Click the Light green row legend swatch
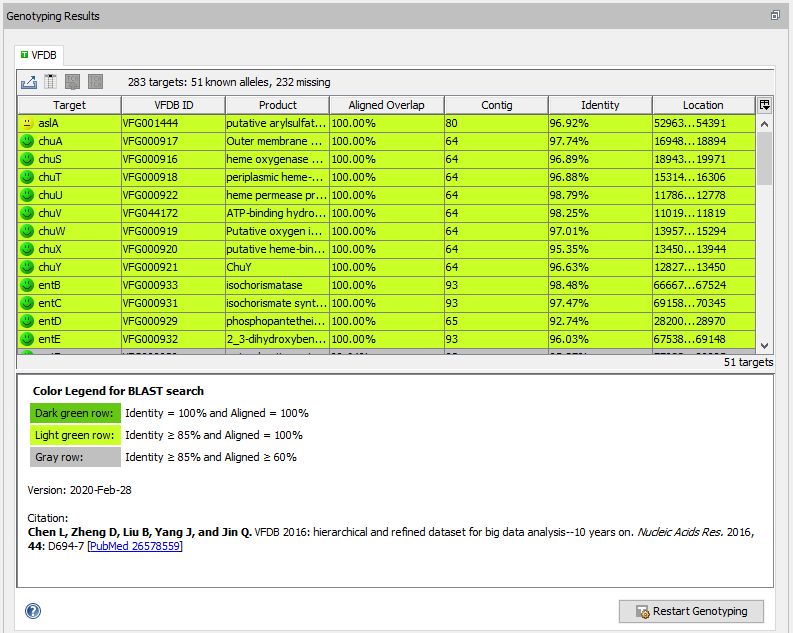 point(75,435)
